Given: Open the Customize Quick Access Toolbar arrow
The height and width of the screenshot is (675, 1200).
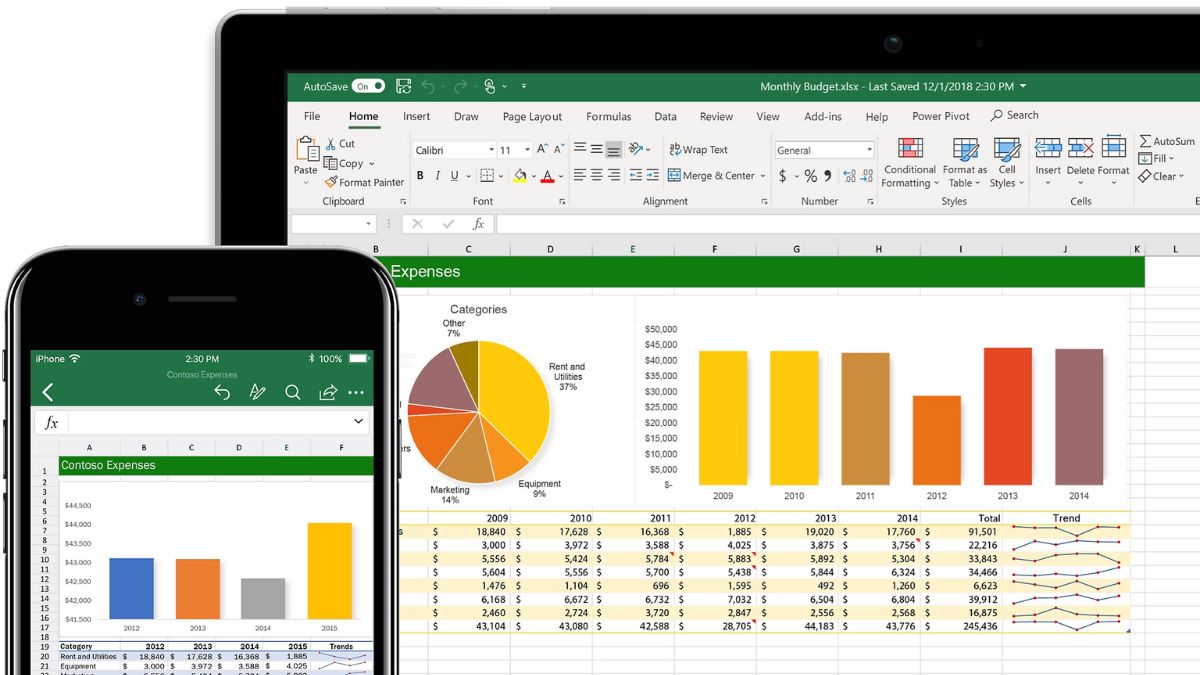Looking at the screenshot, I should (523, 87).
